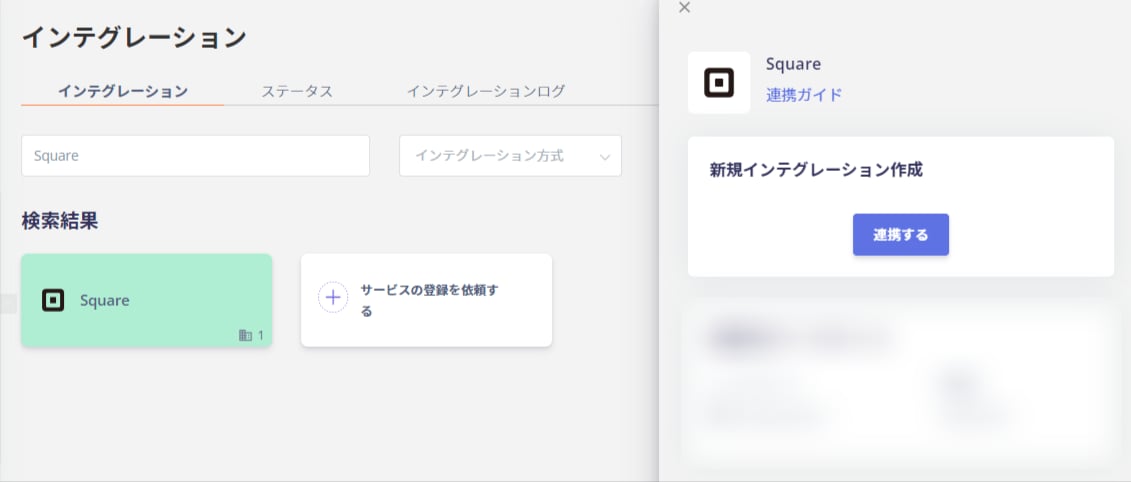Image resolution: width=1131 pixels, height=482 pixels.
Task: Open the インテグレーション tab
Action: [123, 92]
